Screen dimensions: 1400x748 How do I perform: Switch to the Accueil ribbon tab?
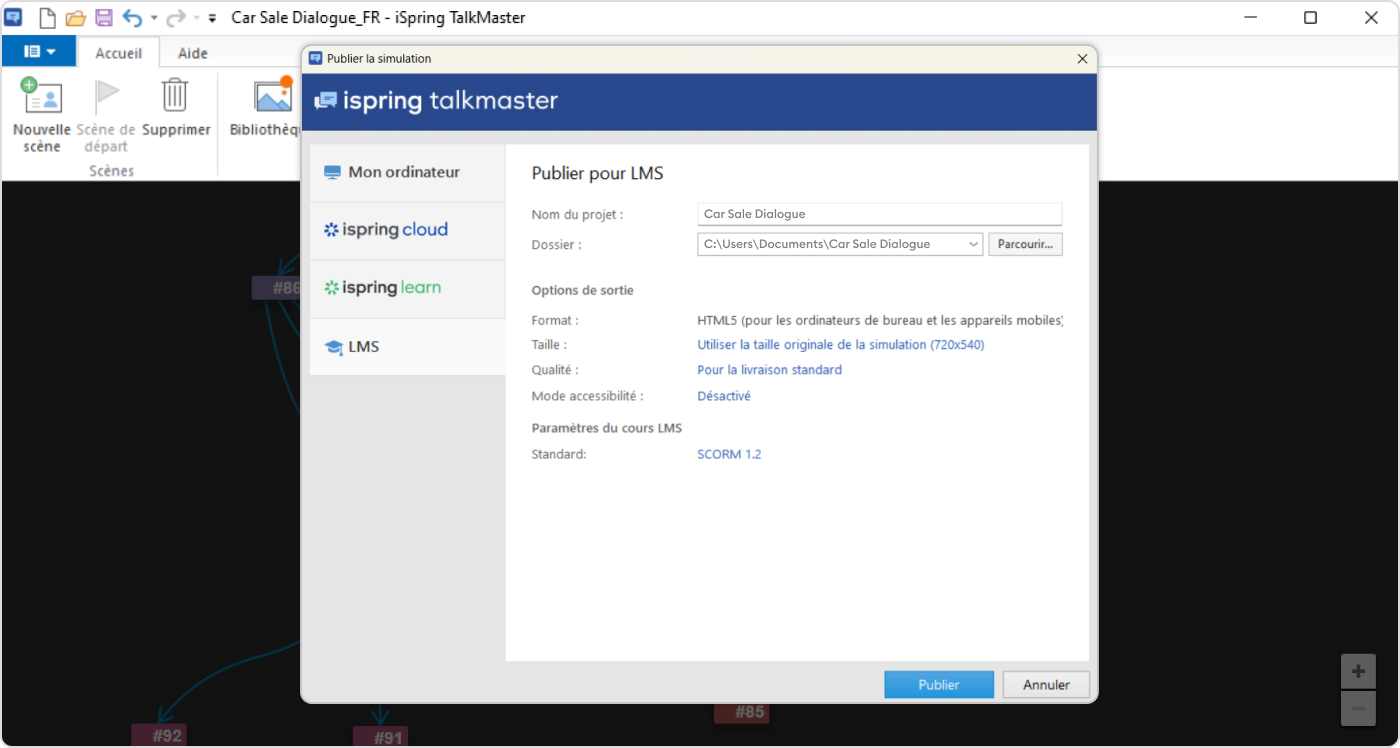coord(119,53)
